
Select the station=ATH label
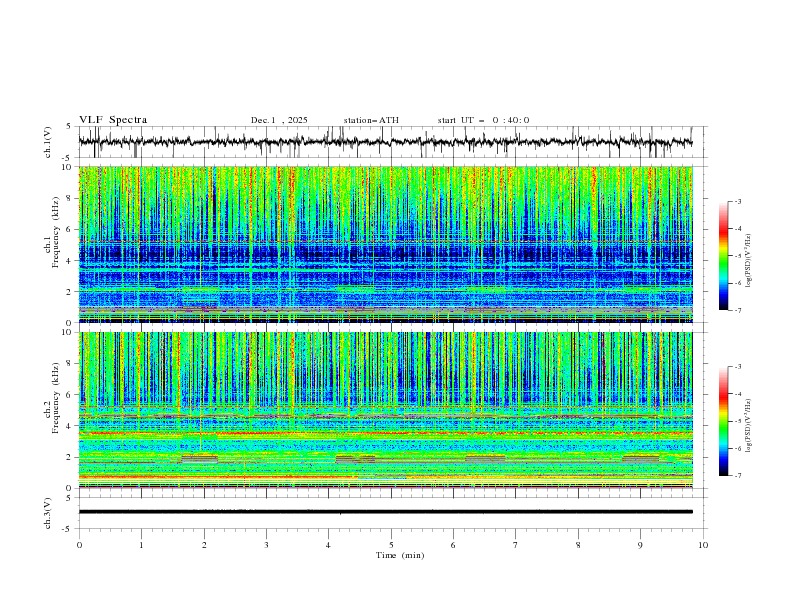point(371,120)
